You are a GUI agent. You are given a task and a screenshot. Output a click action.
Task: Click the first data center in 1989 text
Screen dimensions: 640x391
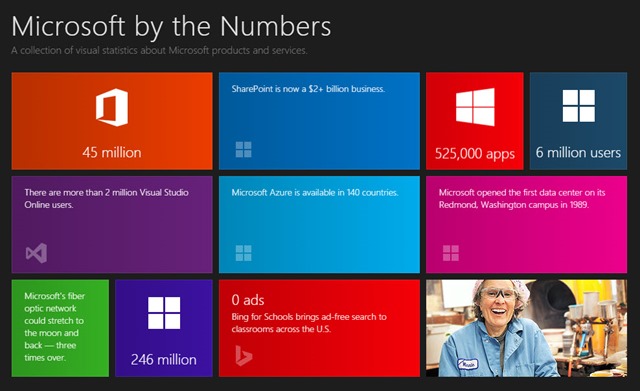point(522,198)
